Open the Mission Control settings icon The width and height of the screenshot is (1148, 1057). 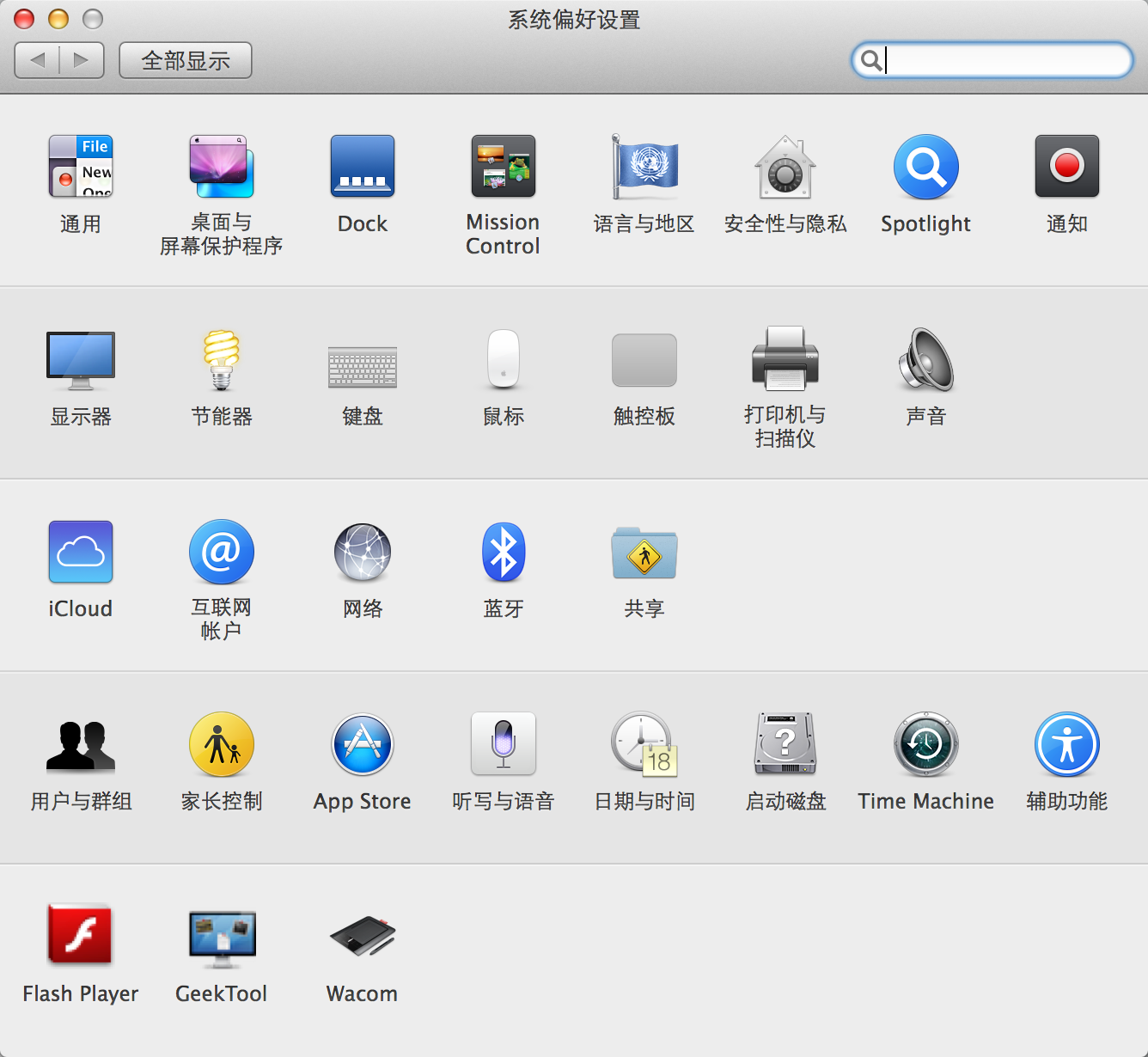503,168
